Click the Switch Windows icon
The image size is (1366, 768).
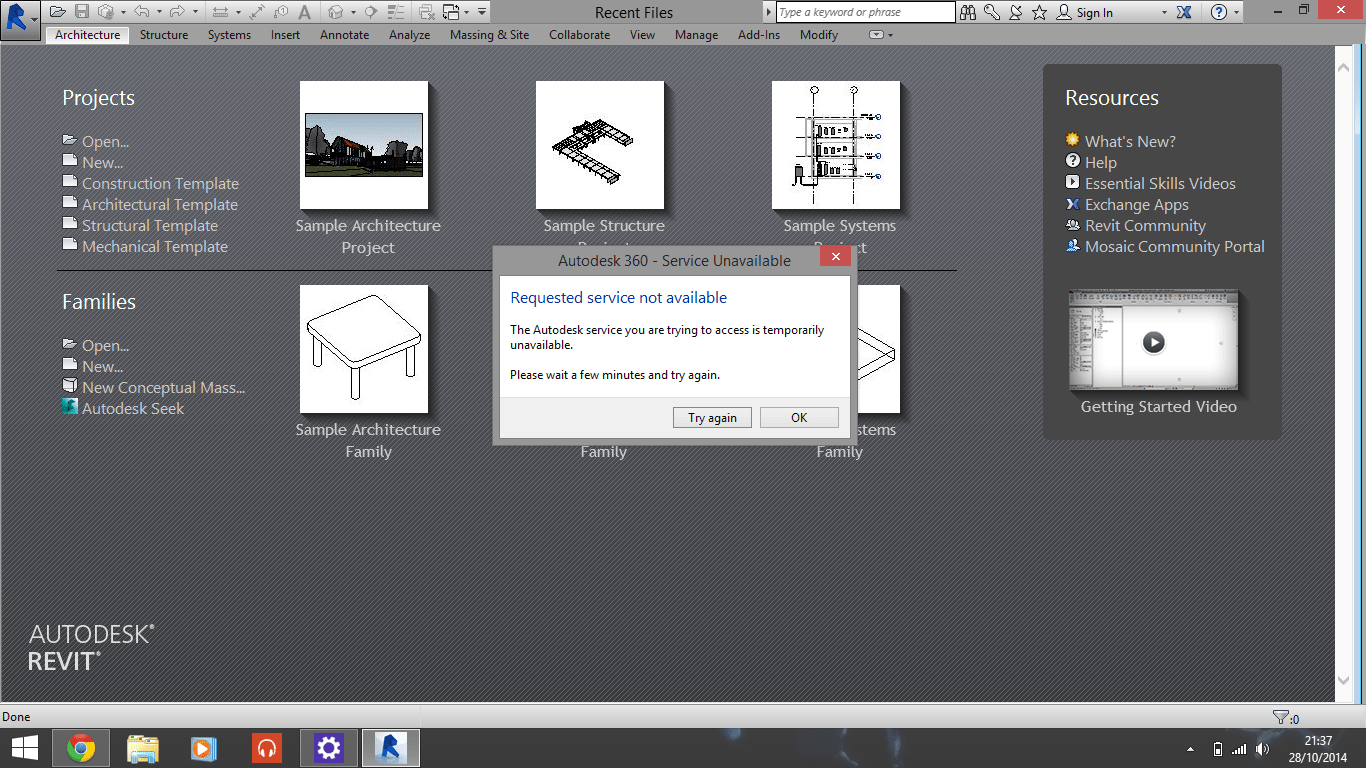click(x=451, y=12)
